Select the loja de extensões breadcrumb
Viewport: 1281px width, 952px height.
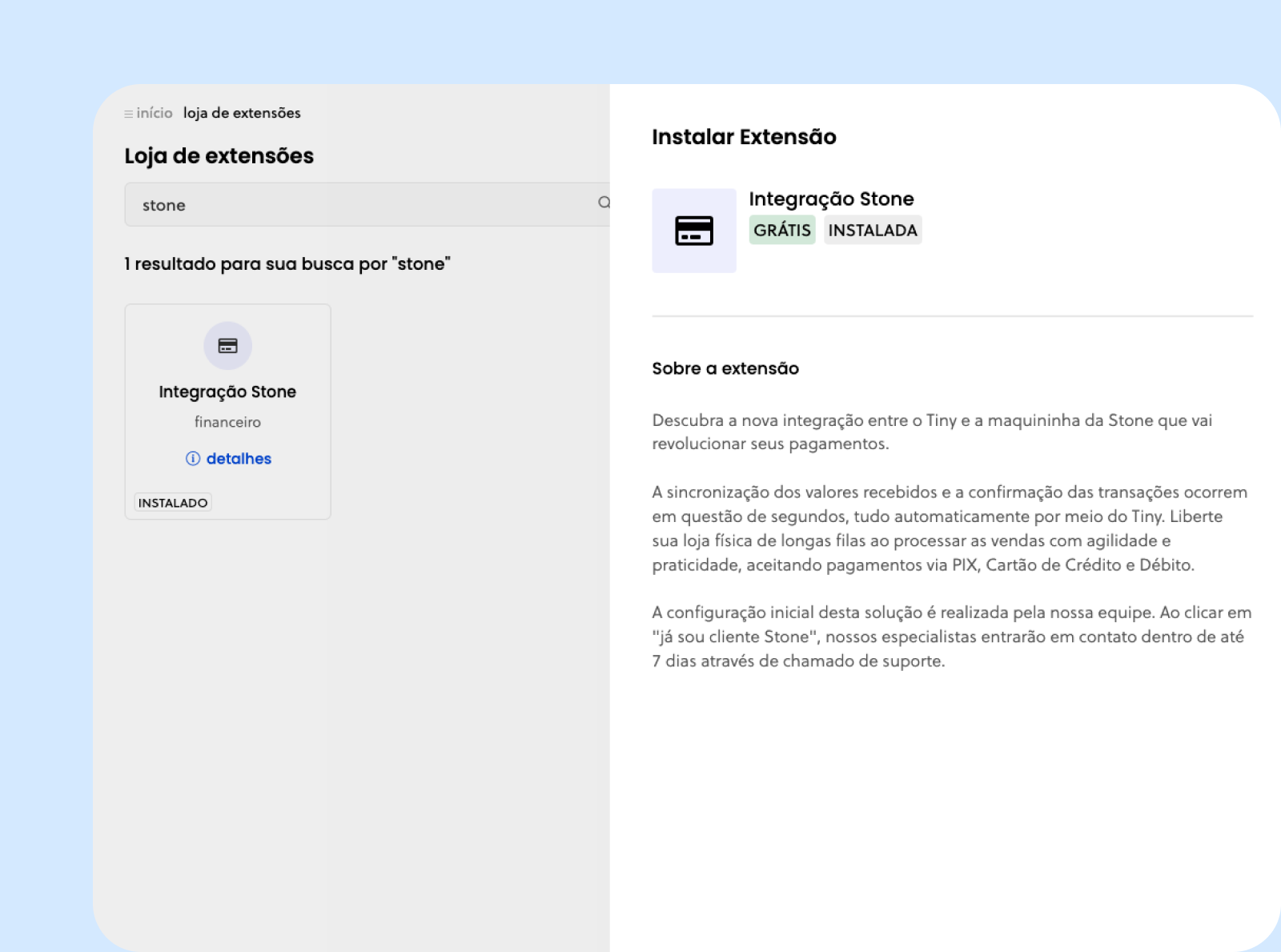pyautogui.click(x=242, y=113)
